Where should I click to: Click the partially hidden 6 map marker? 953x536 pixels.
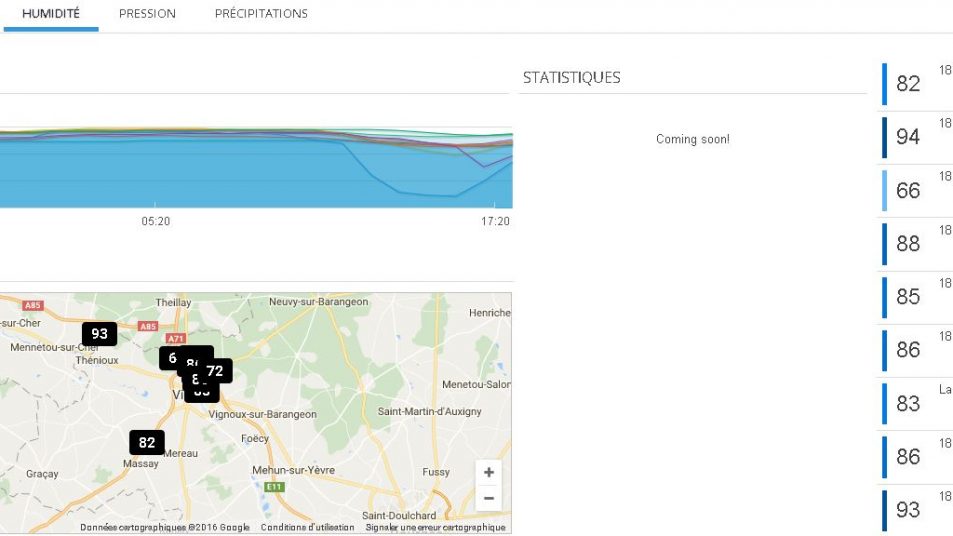pos(170,358)
